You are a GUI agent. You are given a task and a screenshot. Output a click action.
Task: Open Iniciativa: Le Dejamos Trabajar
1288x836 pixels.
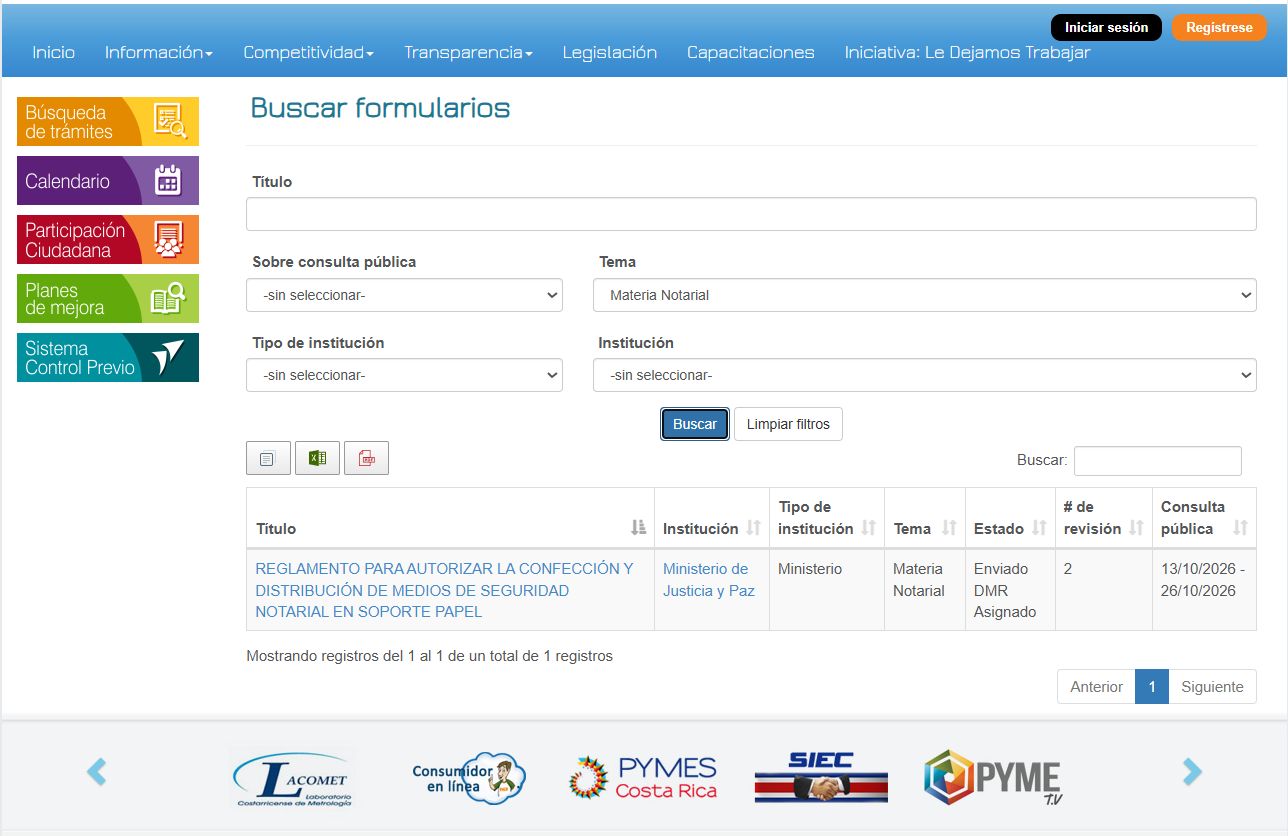[967, 53]
